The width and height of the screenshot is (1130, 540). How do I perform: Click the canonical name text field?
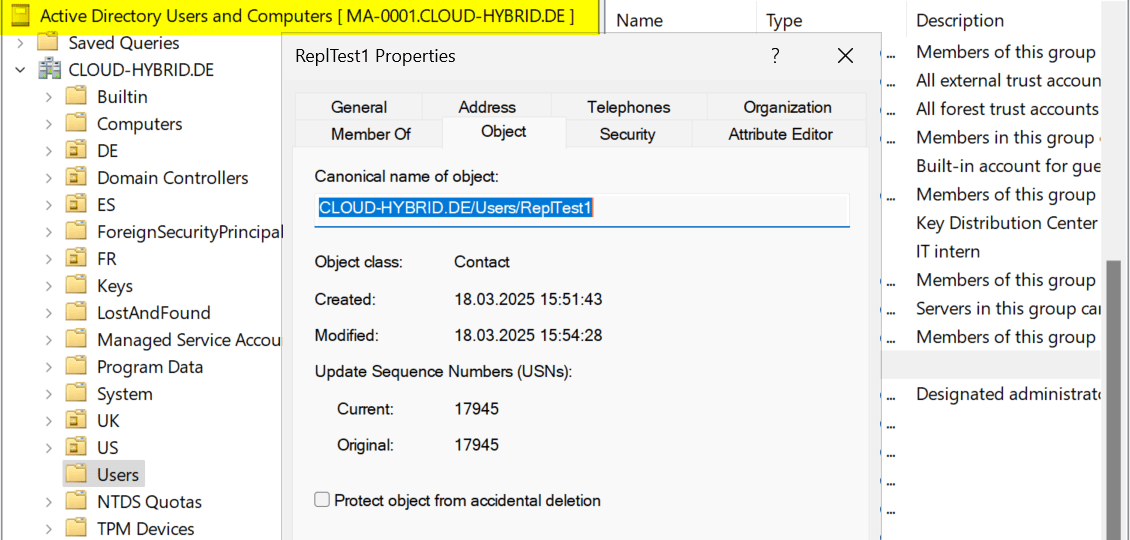(581, 209)
